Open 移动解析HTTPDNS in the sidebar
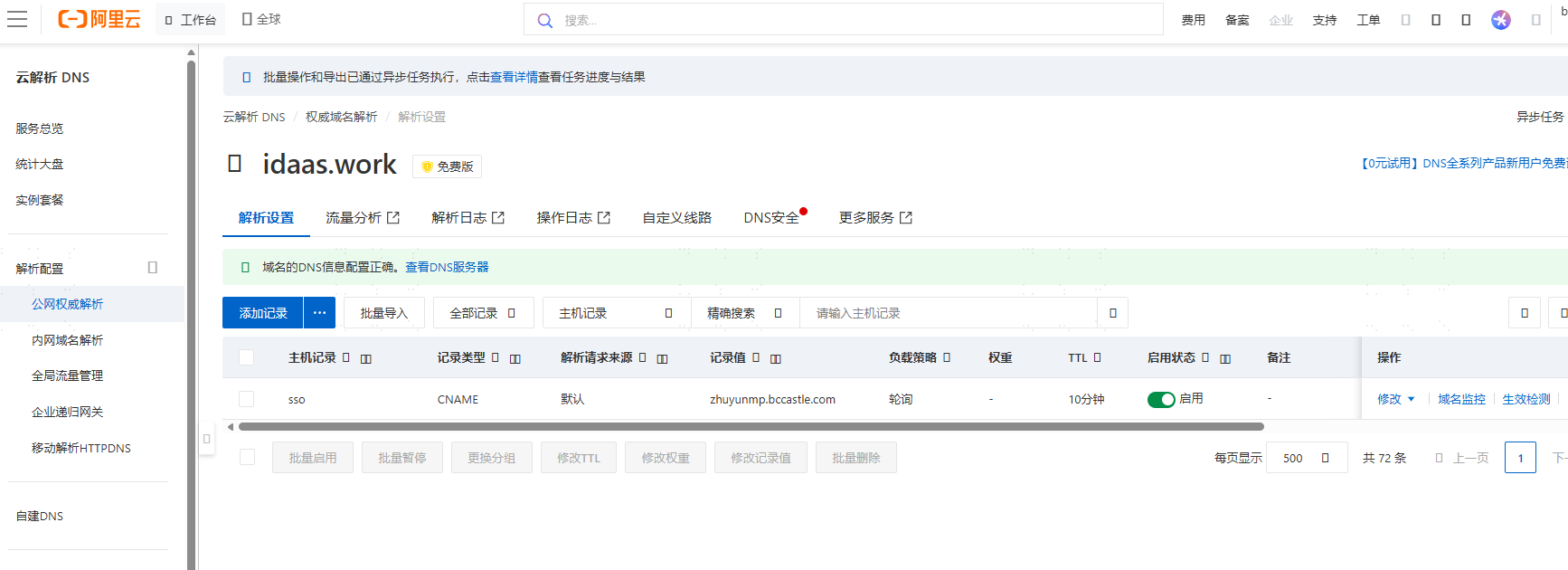 click(x=81, y=448)
